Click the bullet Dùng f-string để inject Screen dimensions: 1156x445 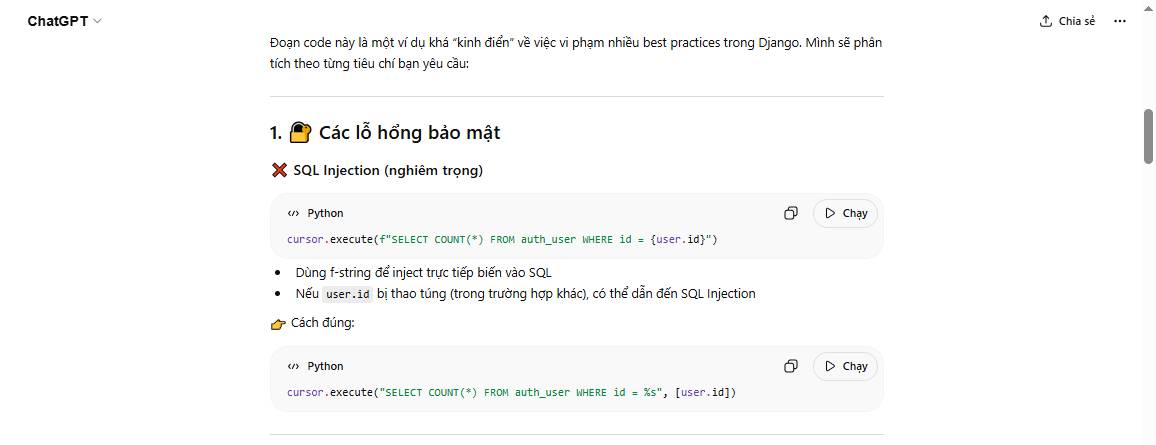(x=423, y=272)
